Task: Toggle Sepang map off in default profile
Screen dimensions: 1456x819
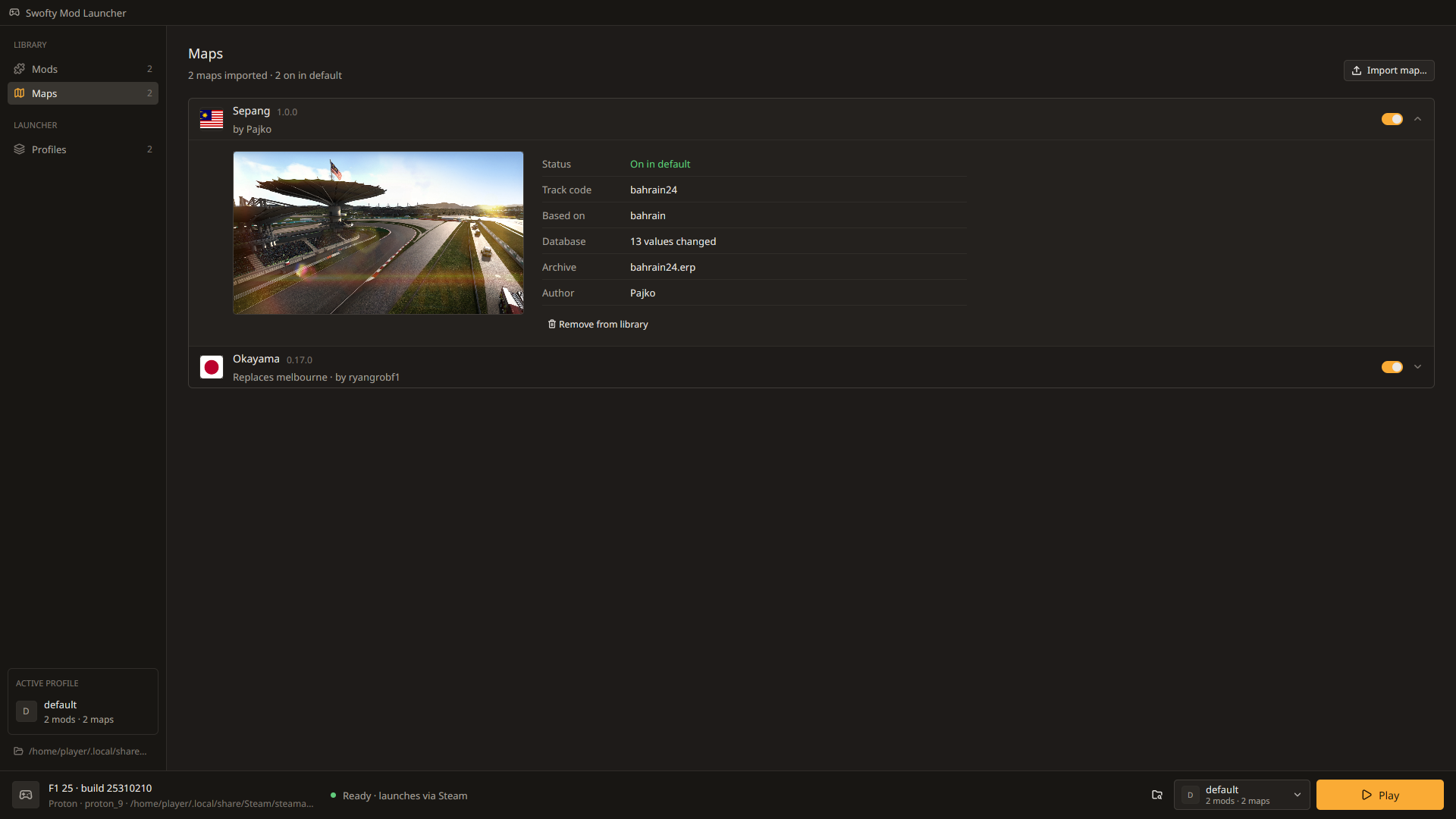Action: pos(1392,119)
